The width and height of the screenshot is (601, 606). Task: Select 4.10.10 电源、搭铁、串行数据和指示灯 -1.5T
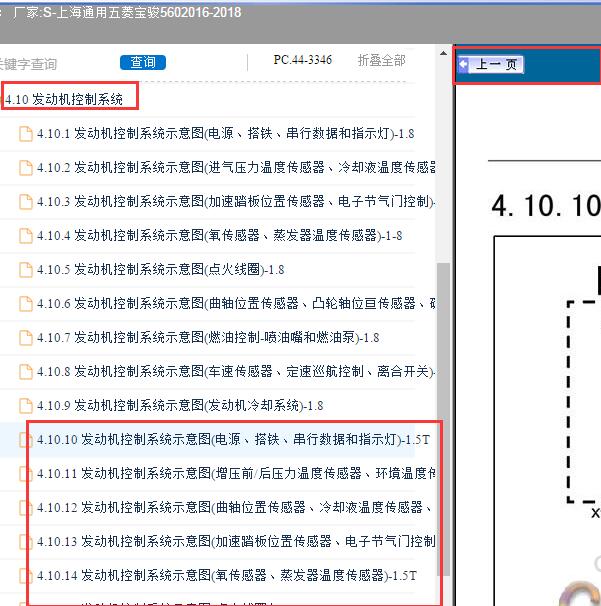[233, 440]
